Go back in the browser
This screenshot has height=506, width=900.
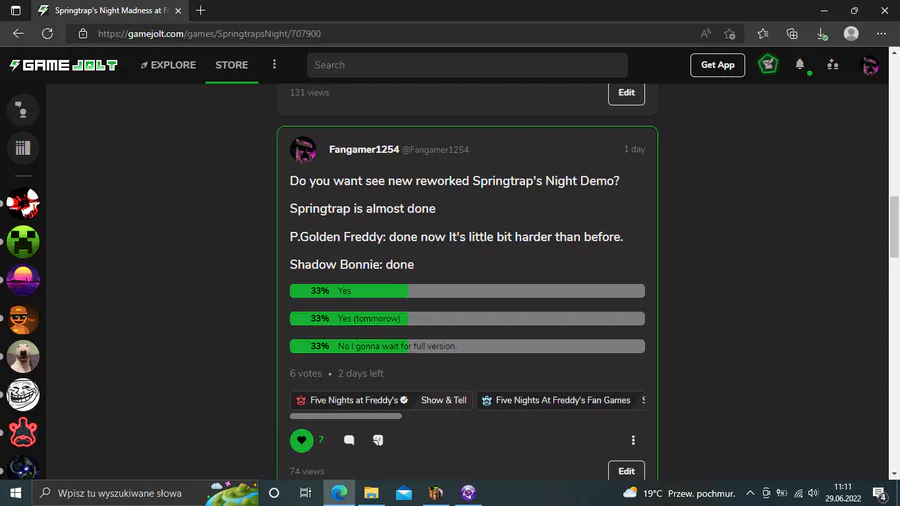[x=18, y=33]
